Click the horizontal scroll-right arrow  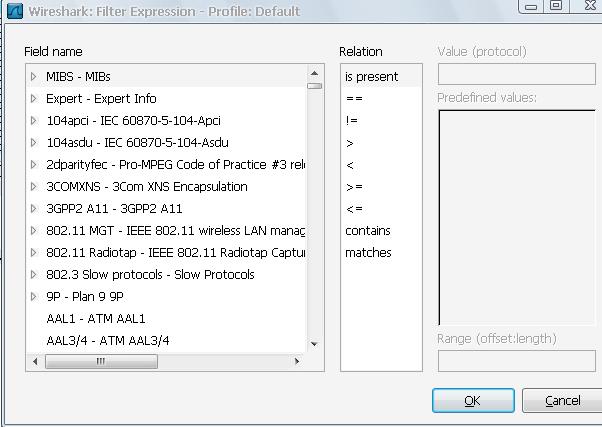tap(296, 361)
